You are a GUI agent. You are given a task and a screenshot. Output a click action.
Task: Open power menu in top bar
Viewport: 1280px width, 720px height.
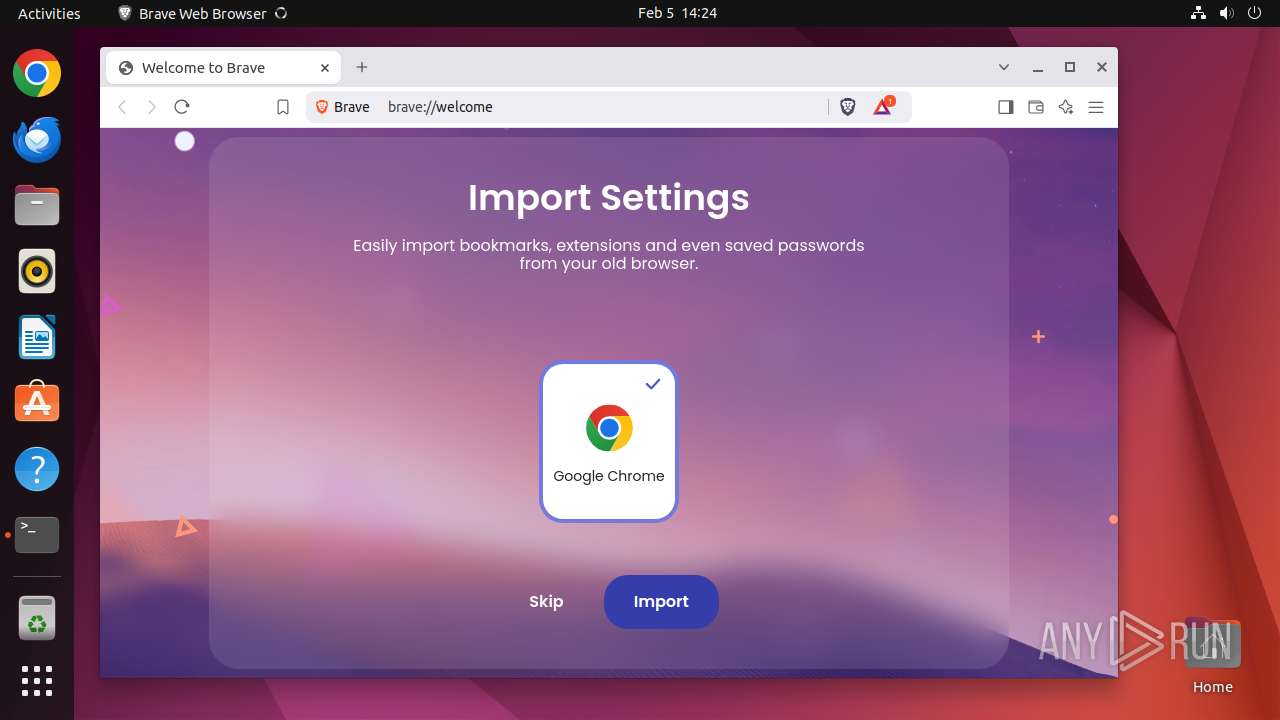1255,13
